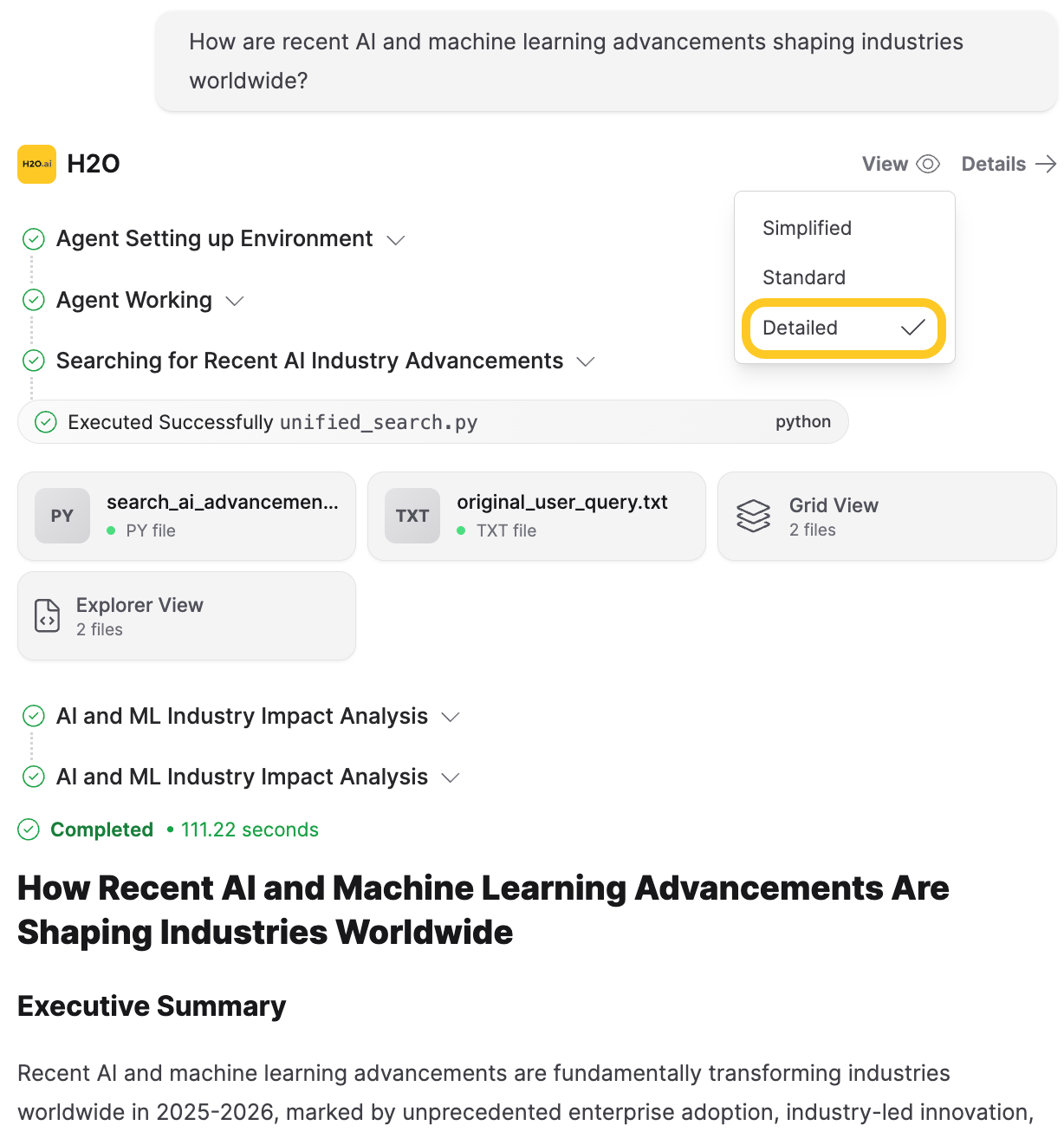Collapse Searching for Recent AI Industry Advancements
Image resolution: width=1064 pixels, height=1132 pixels.
coord(586,361)
